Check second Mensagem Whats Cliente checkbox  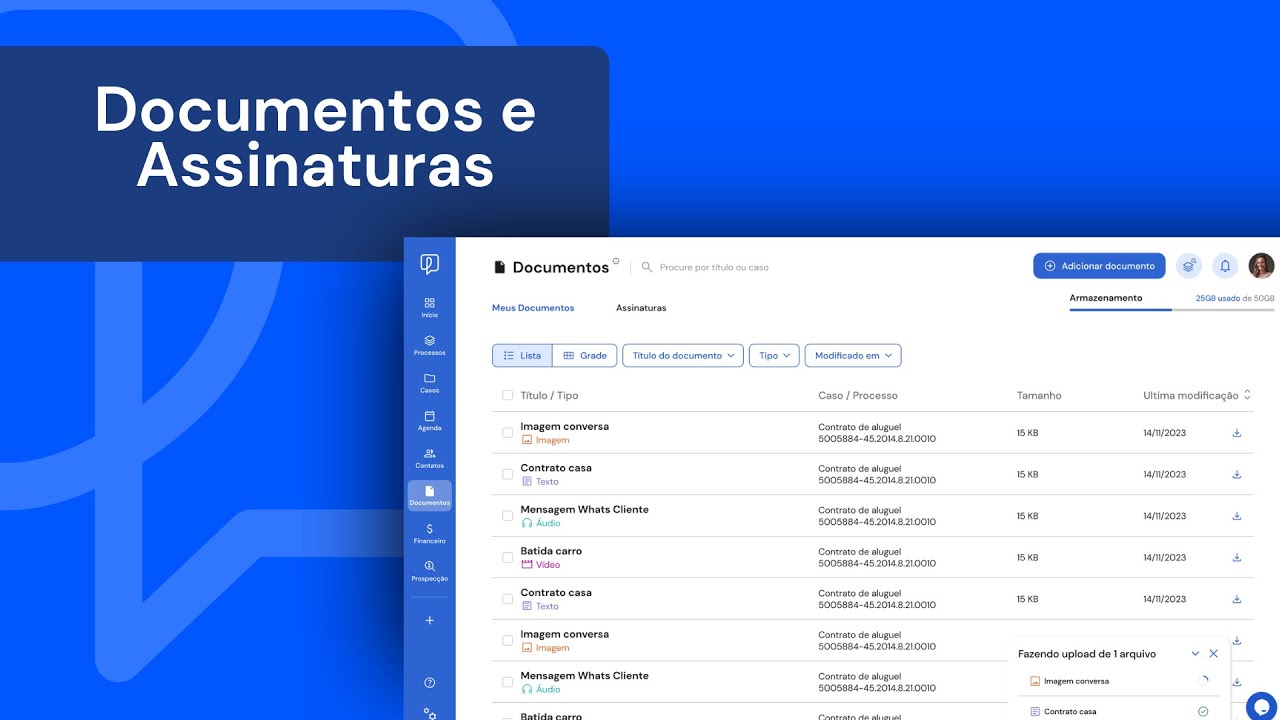[x=508, y=682]
